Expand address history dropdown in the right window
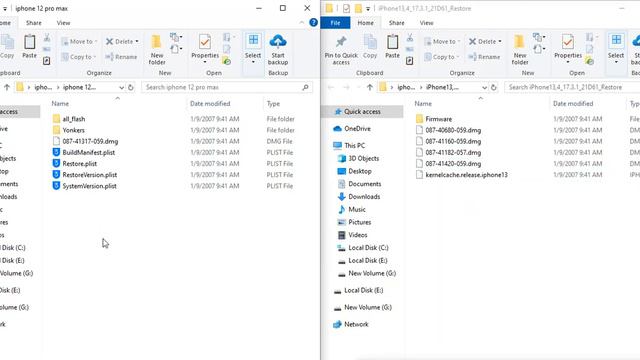640x360 pixels. tap(484, 87)
